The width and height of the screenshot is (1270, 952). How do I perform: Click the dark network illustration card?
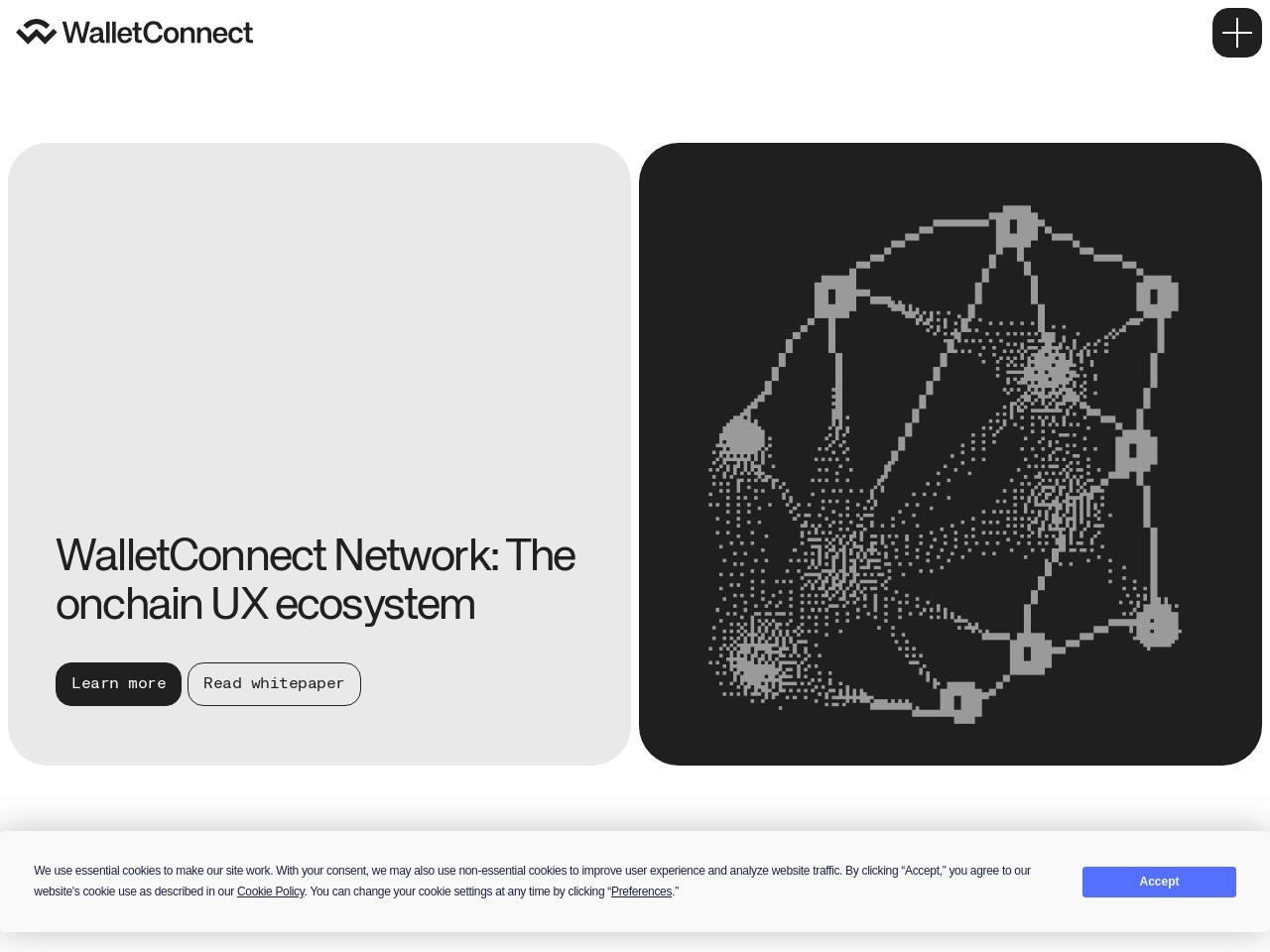pos(951,453)
